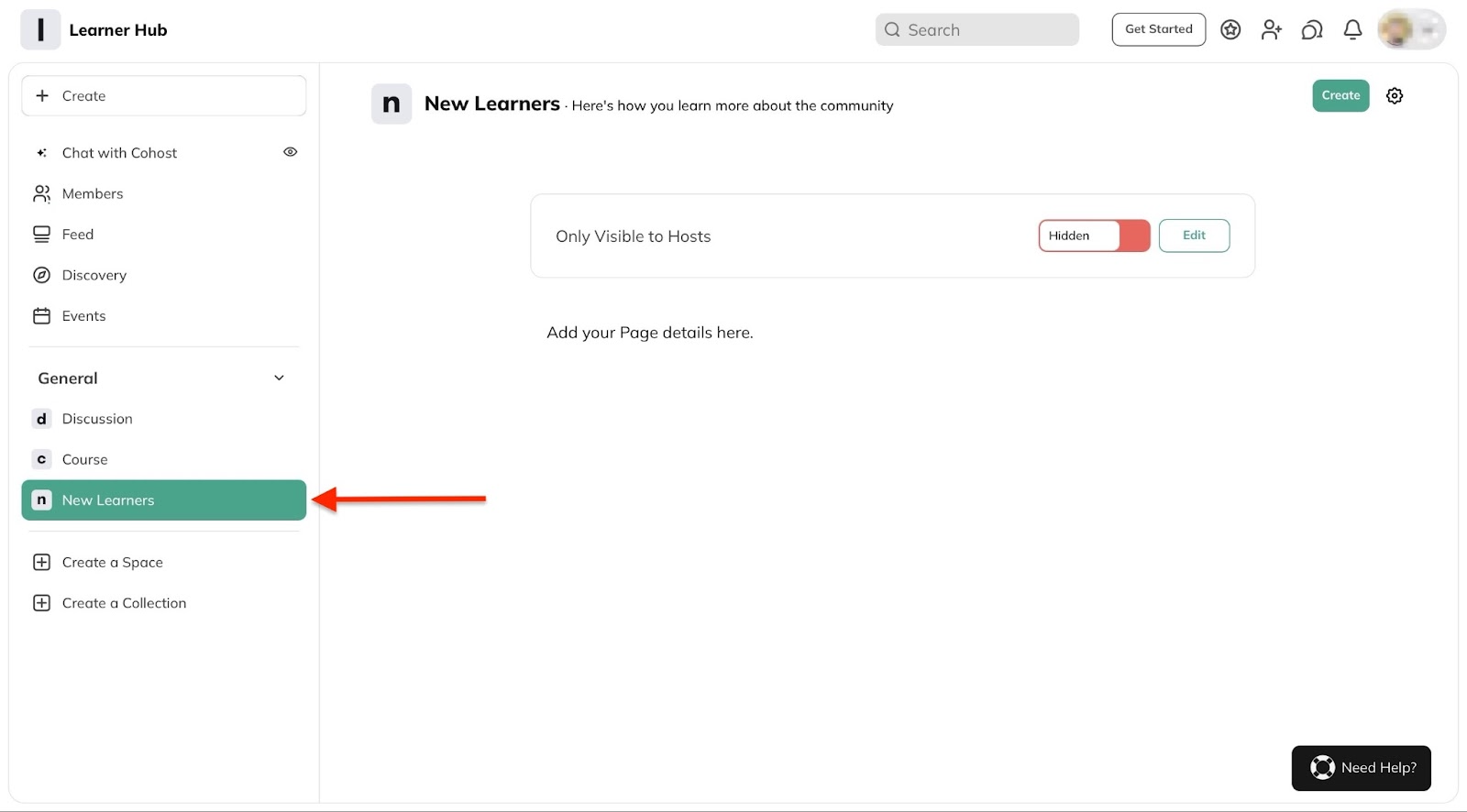The width and height of the screenshot is (1467, 812).
Task: Toggle the Chat with Cohost visibility eye
Action: (x=290, y=152)
